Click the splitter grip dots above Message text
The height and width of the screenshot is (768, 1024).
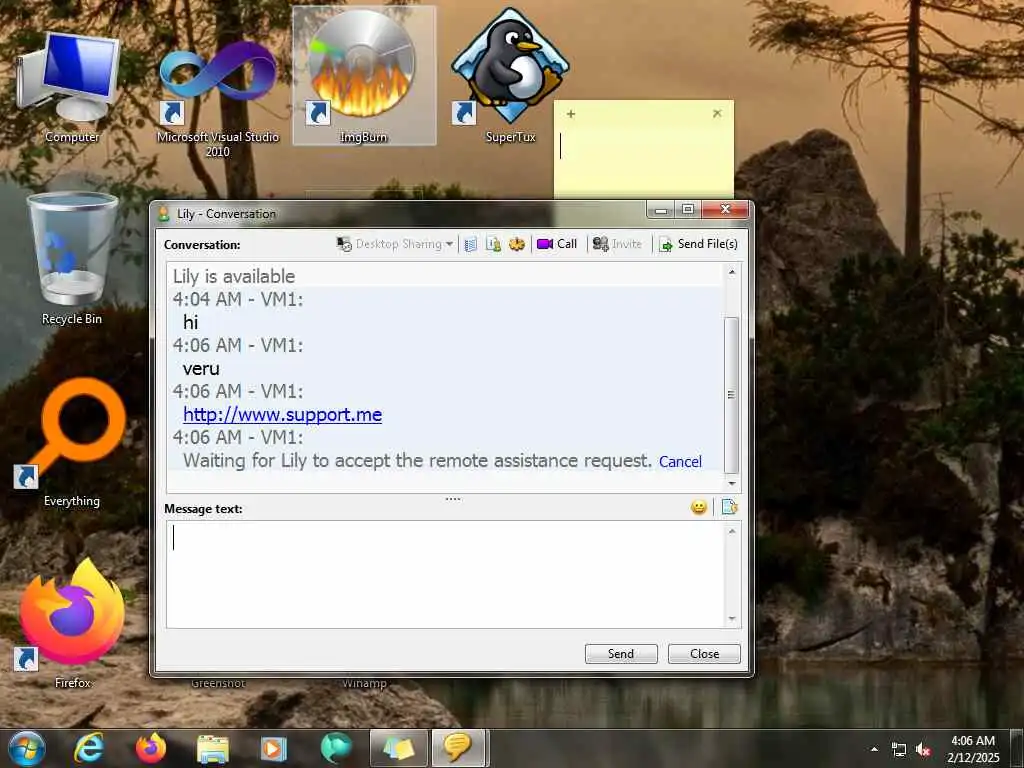[x=453, y=499]
